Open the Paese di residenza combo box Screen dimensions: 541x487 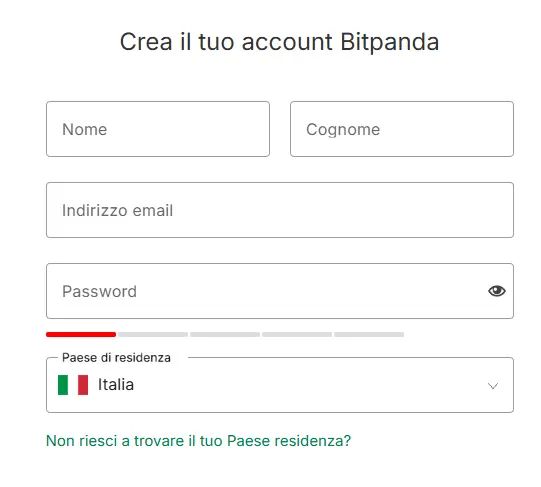tap(280, 385)
